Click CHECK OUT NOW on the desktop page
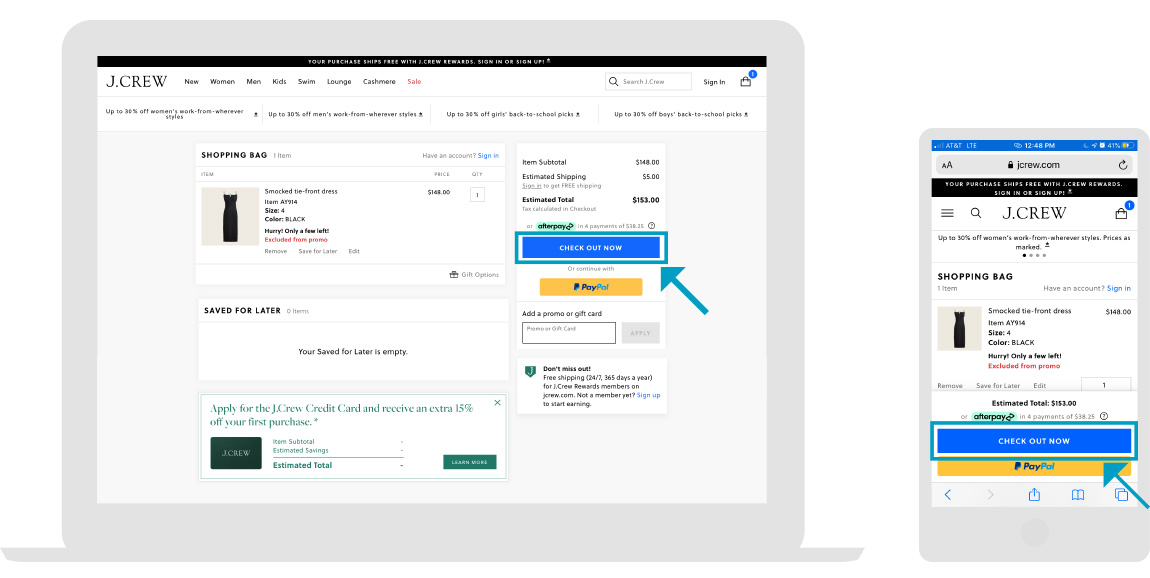The image size is (1150, 578). click(590, 248)
